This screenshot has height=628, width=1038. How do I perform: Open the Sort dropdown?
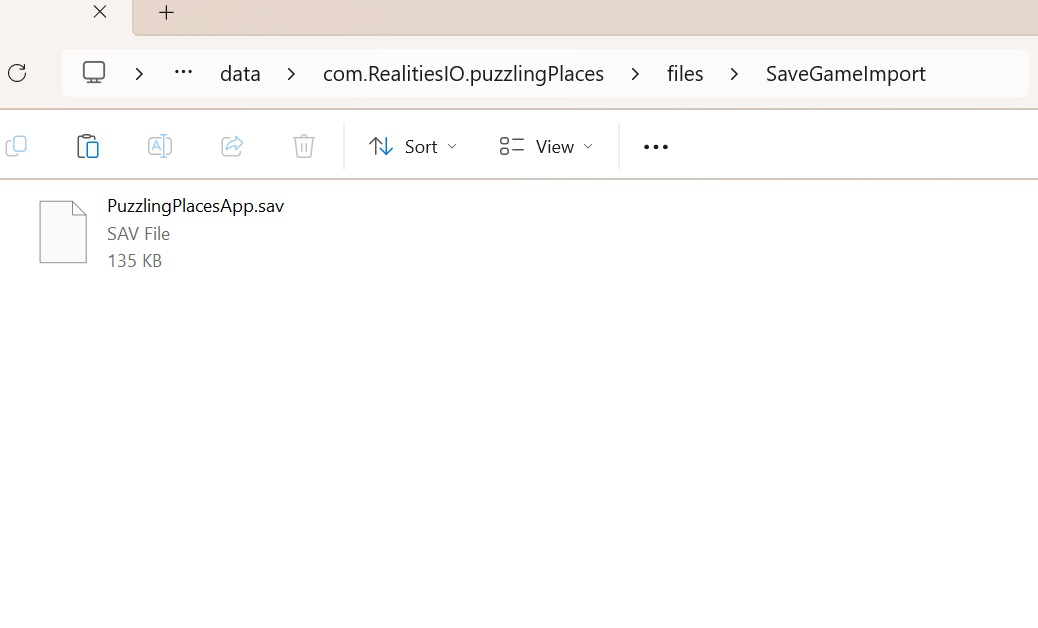pos(412,146)
